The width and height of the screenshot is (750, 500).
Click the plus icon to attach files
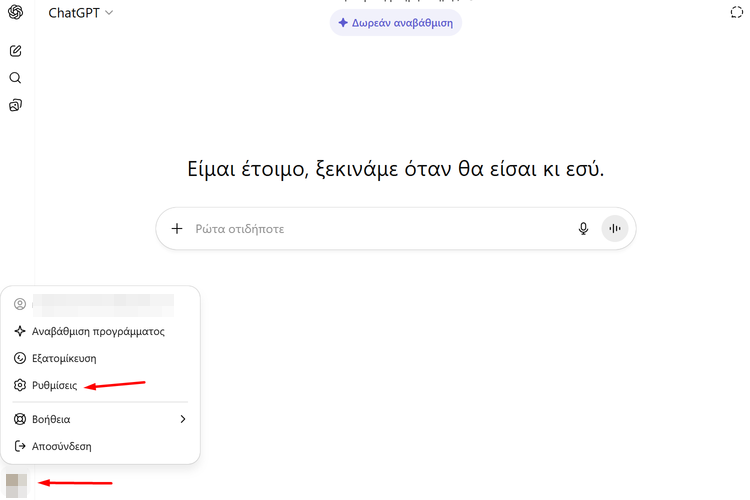(177, 229)
